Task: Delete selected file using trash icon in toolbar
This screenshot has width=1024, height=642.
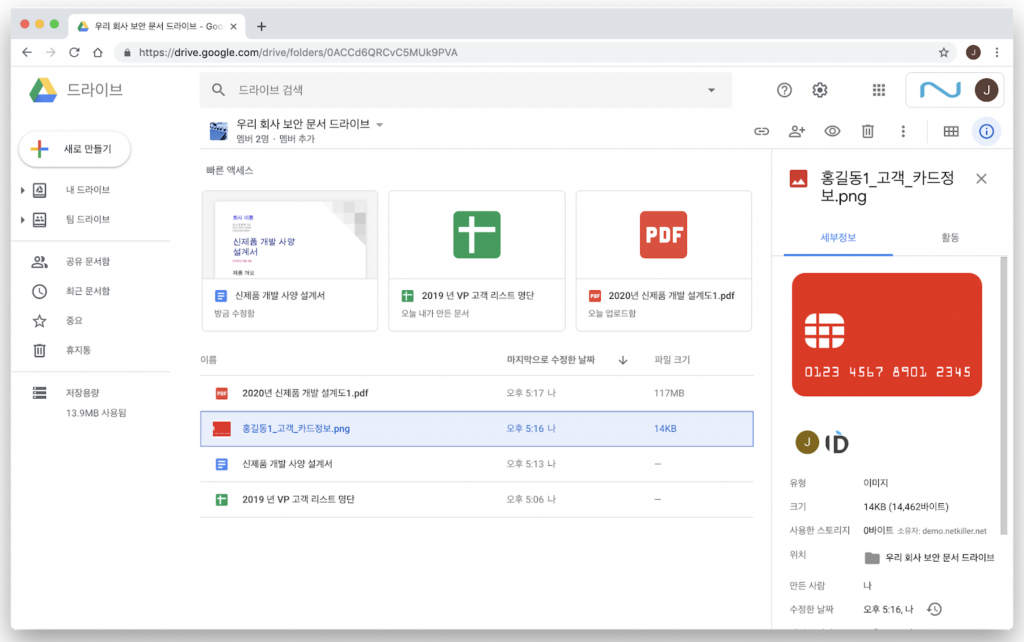Action: coord(866,131)
